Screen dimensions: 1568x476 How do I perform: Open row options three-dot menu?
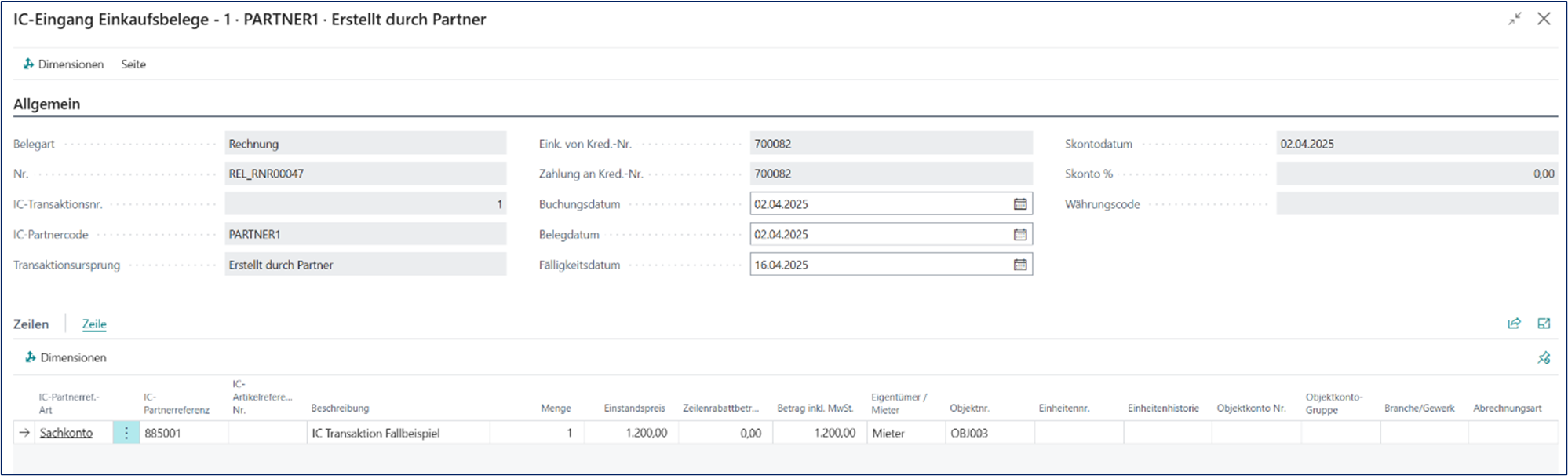coord(126,433)
